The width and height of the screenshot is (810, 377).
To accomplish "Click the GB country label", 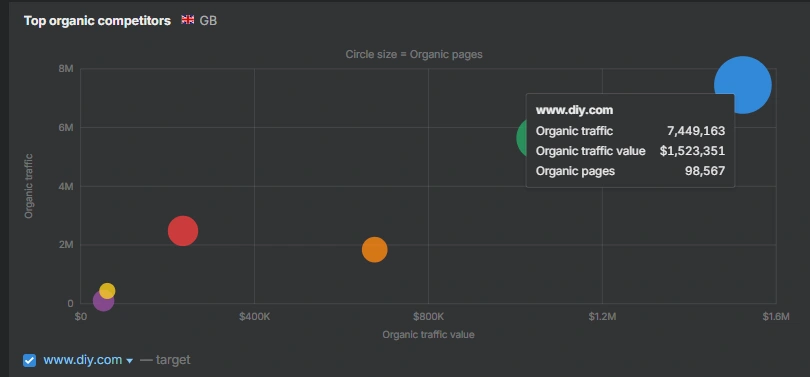I will [208, 21].
